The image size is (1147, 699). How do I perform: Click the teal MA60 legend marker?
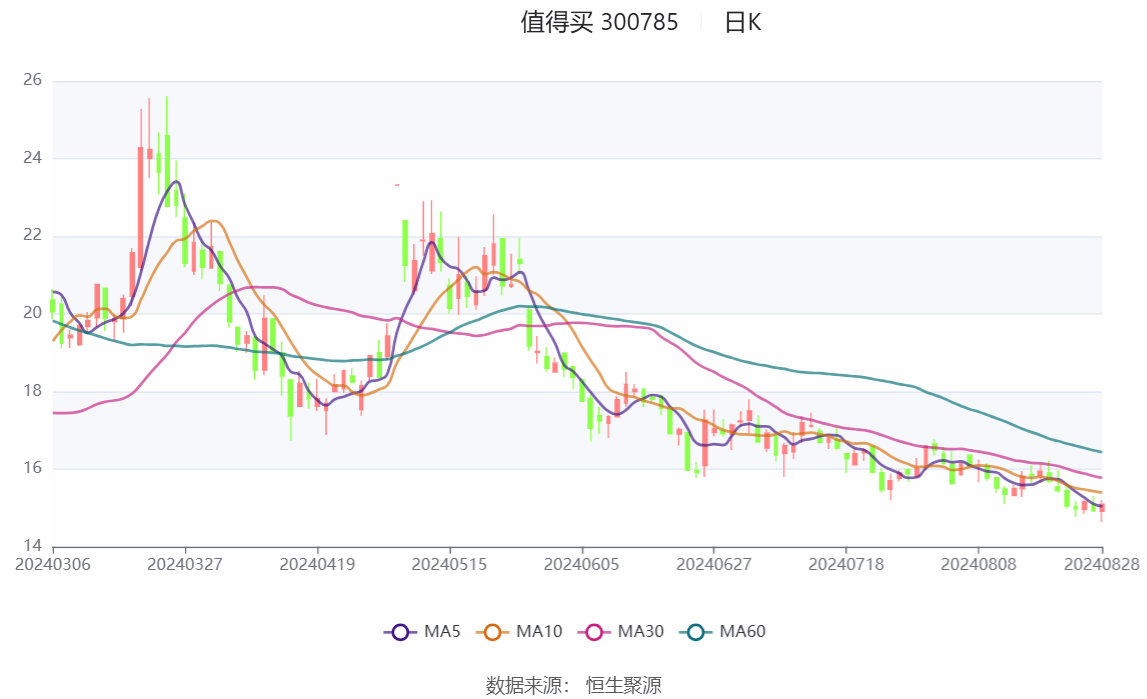tap(696, 632)
